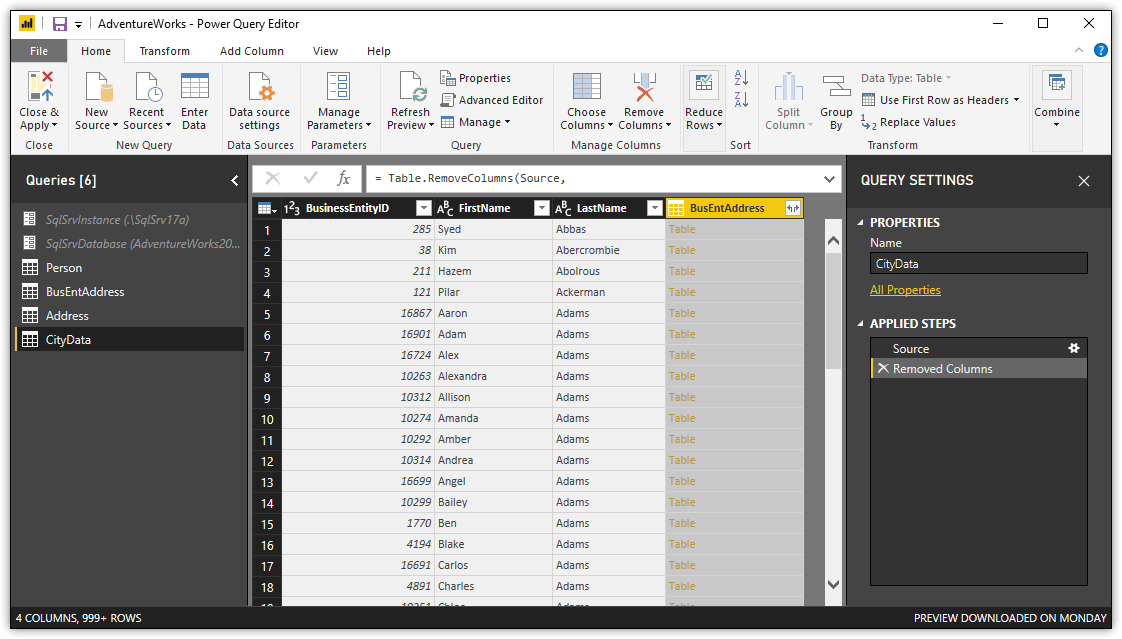Image resolution: width=1122 pixels, height=639 pixels.
Task: Delete the Removed Columns step
Action: pyautogui.click(x=883, y=369)
